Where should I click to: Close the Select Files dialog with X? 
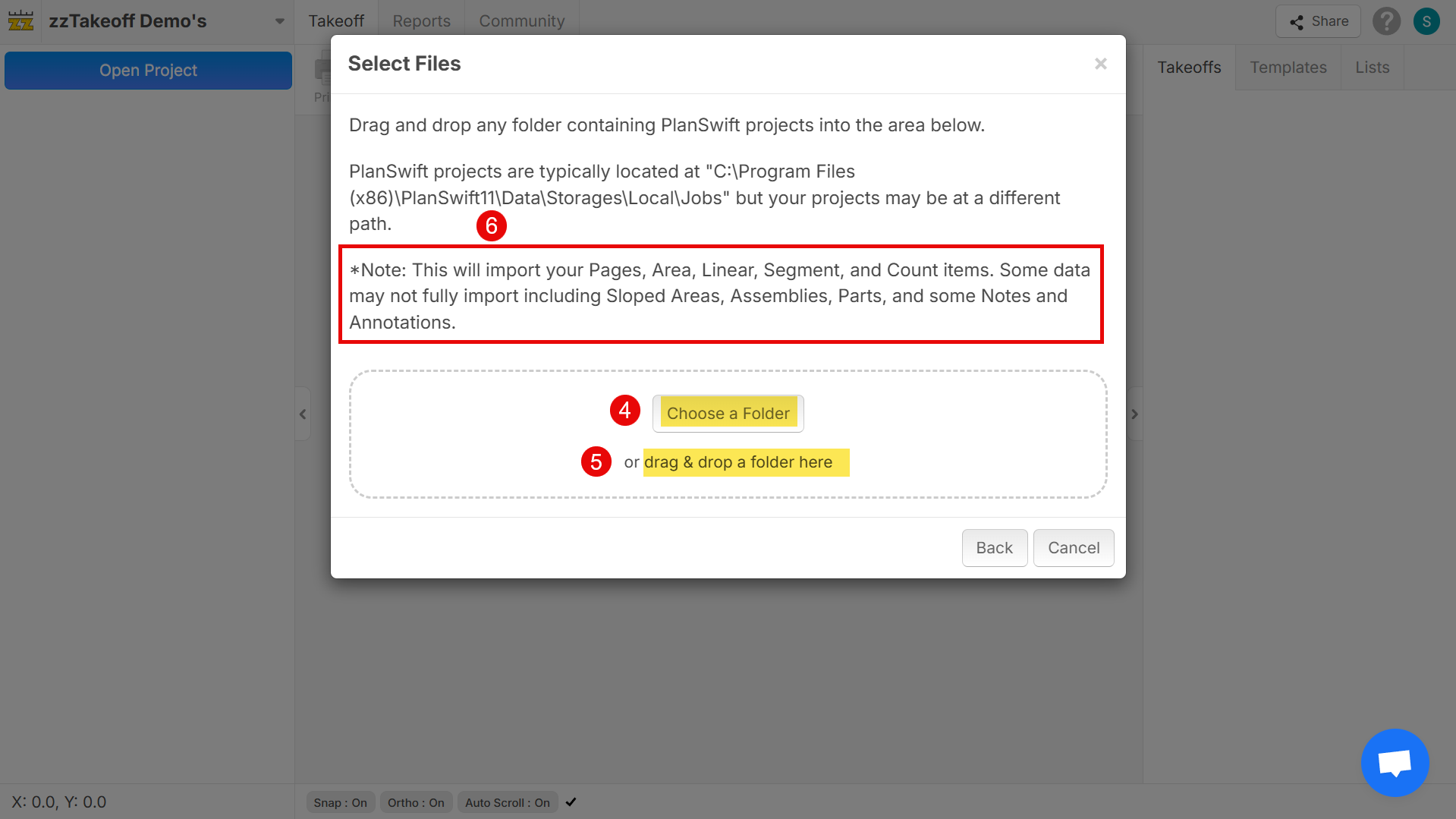1101,64
